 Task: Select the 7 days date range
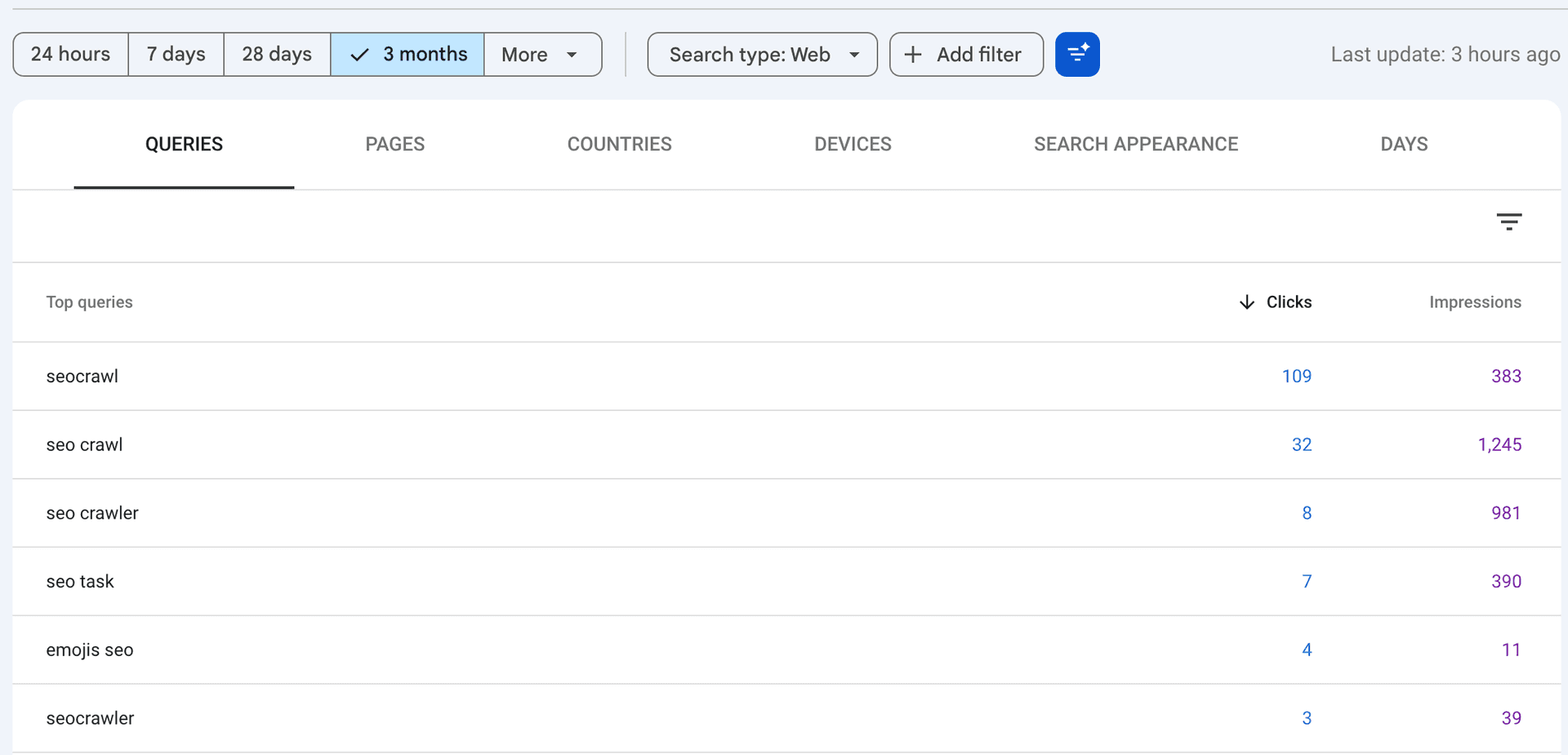176,55
